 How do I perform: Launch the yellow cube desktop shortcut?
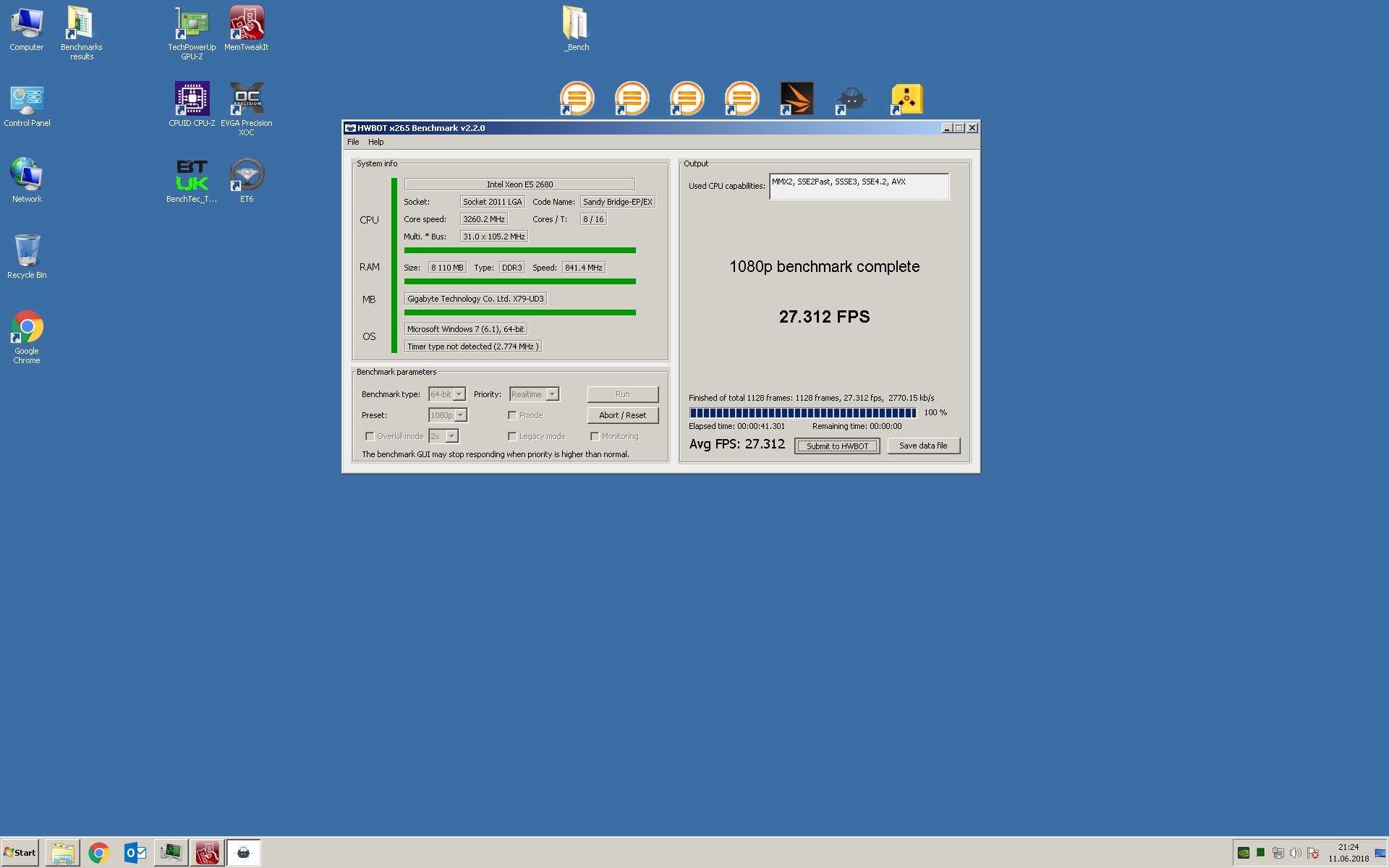906,98
